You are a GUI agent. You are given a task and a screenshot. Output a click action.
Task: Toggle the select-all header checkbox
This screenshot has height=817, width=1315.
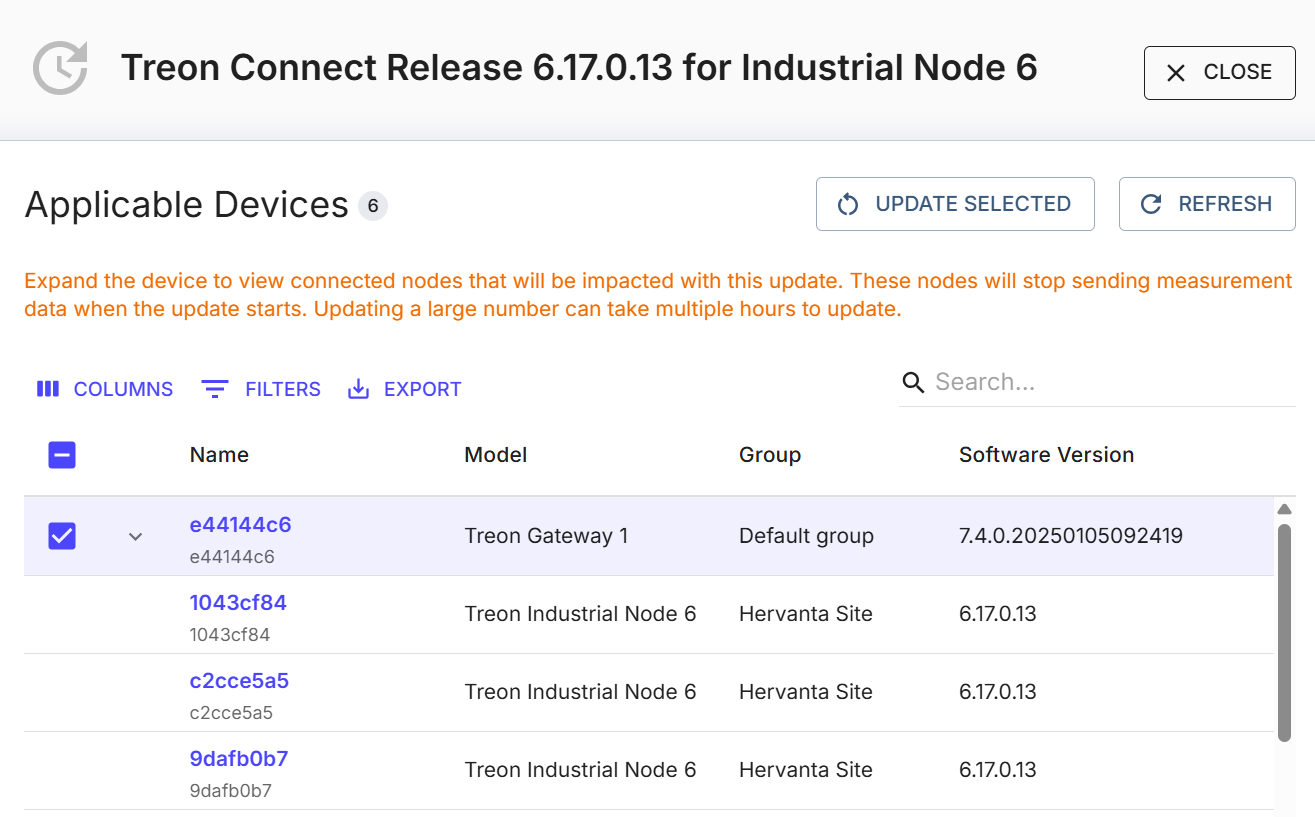click(62, 456)
